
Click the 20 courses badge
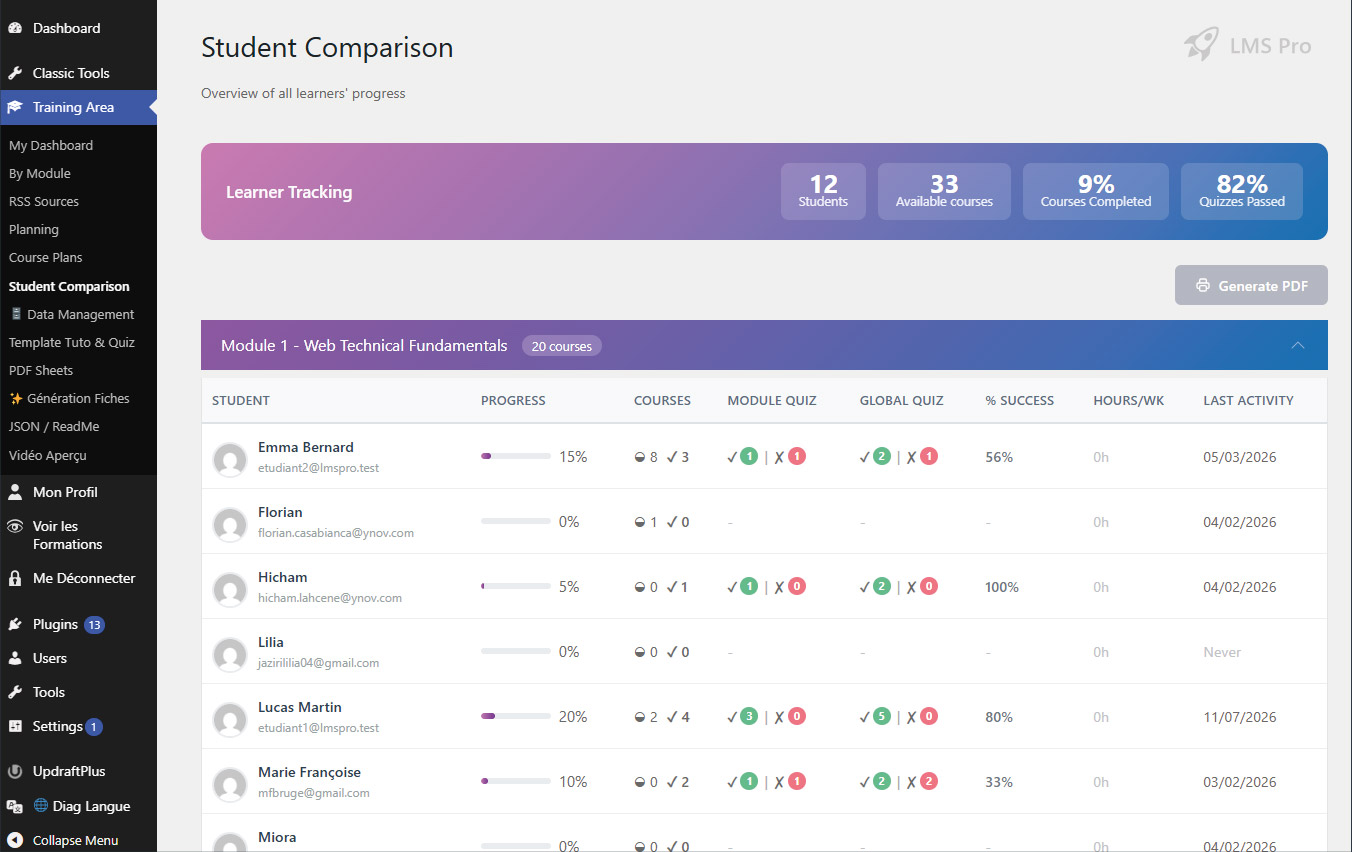[x=562, y=346]
